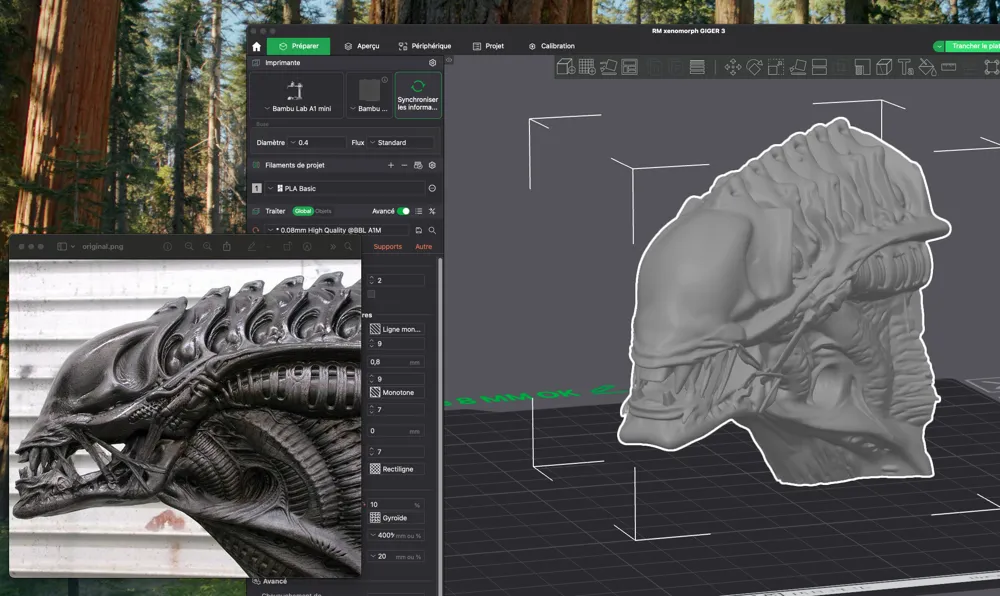Select the Auto-orient tool in top toolbar
This screenshot has width=1000, height=596.
pyautogui.click(x=608, y=66)
